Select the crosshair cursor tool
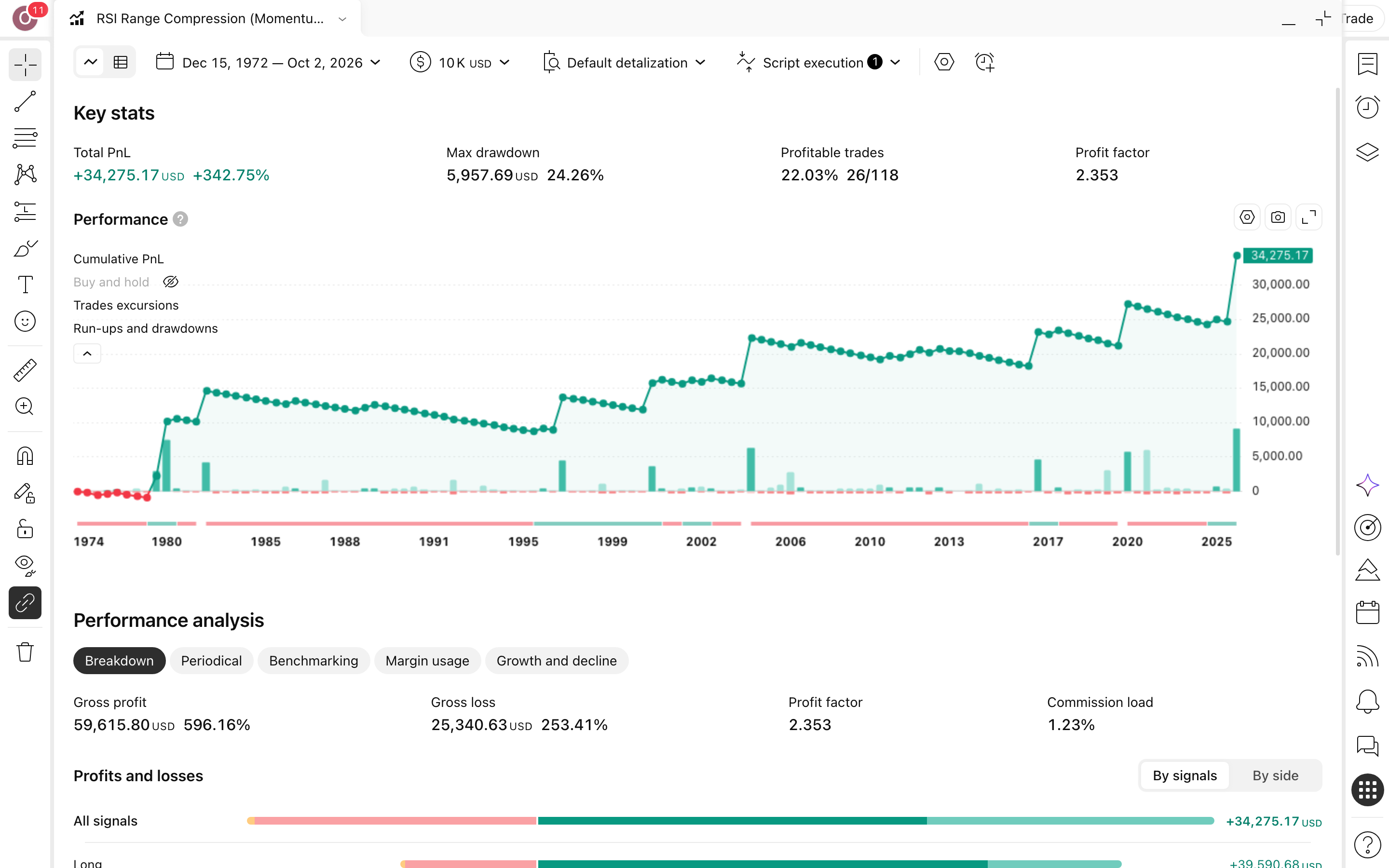1389x868 pixels. 25,64
